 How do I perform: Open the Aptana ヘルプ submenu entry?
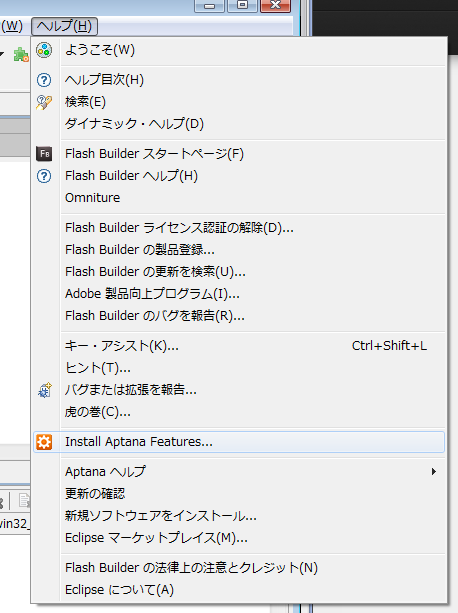click(x=239, y=472)
